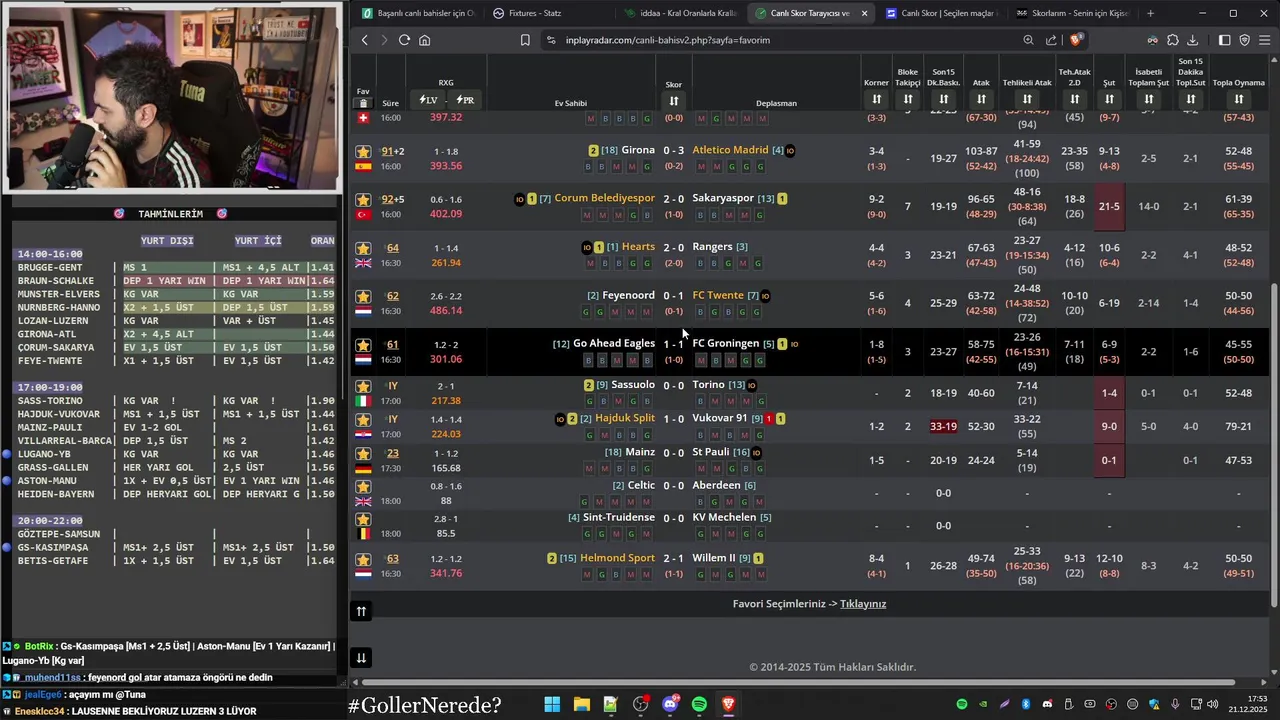1280x720 pixels.
Task: Sort by Topla Oynama column arrows
Action: click(1238, 99)
